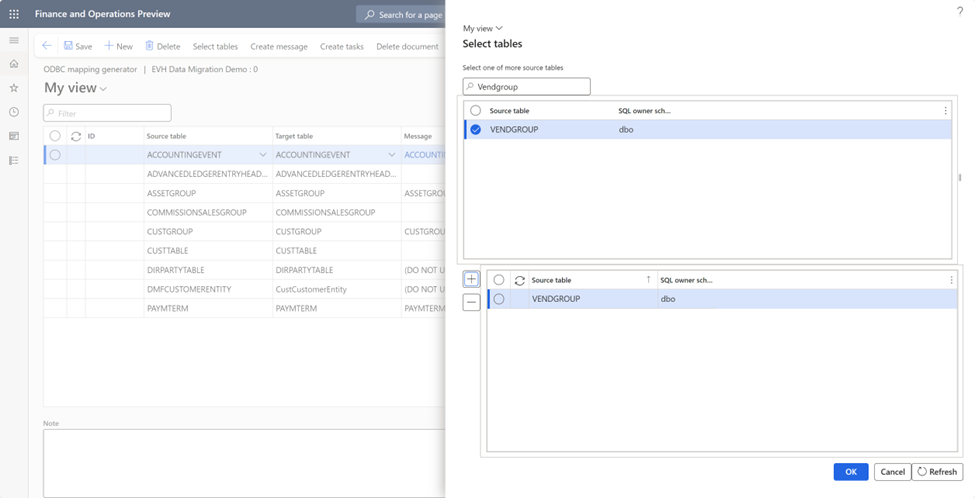Image resolution: width=975 pixels, height=498 pixels.
Task: Click dbo cell in upper grid
Action: coord(626,129)
